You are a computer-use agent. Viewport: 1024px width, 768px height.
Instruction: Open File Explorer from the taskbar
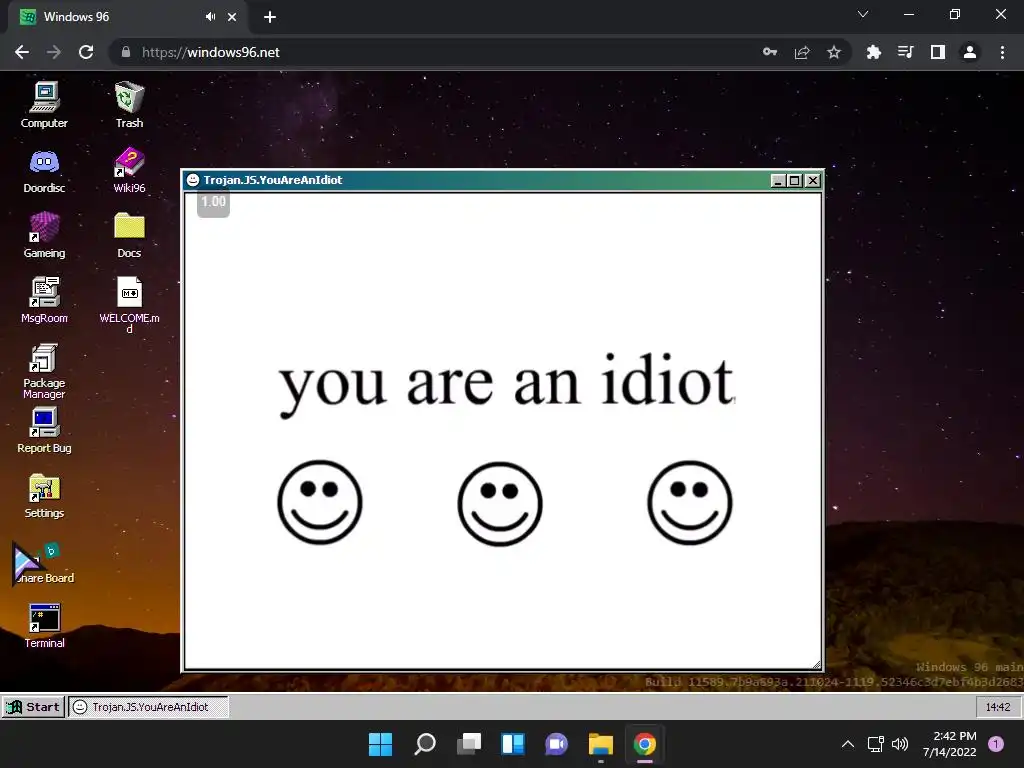[601, 744]
